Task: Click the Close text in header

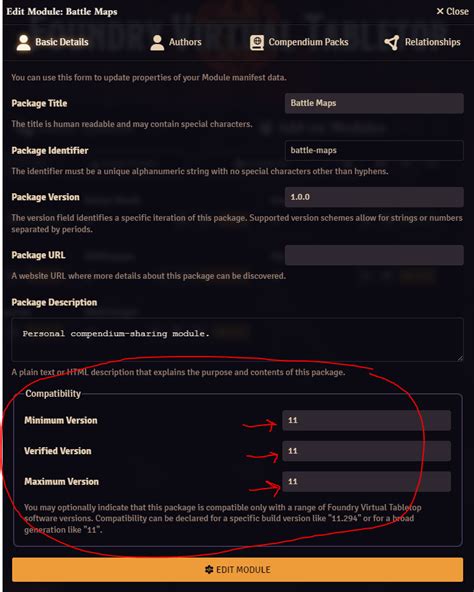Action: point(457,11)
